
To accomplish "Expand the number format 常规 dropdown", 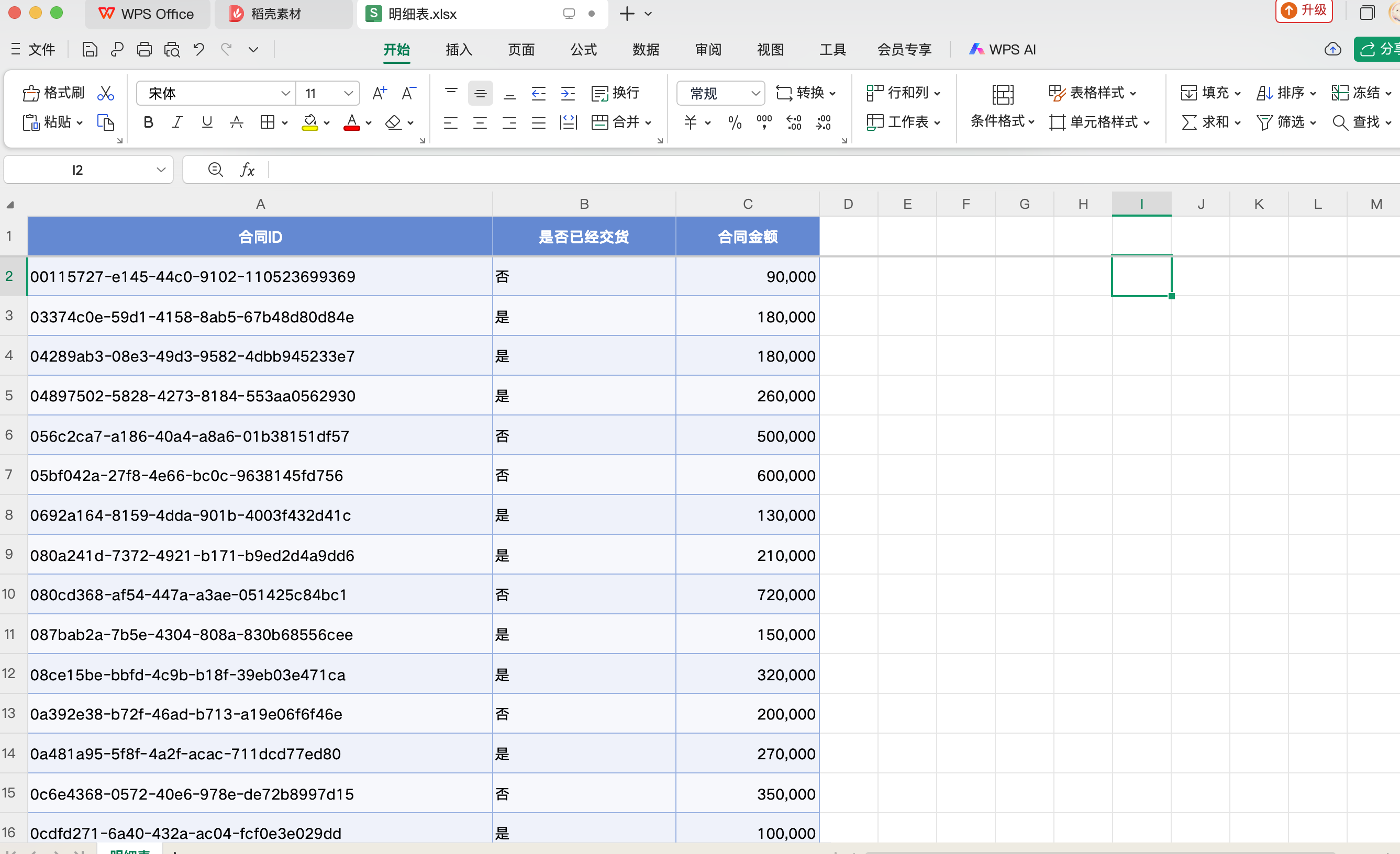I will pyautogui.click(x=755, y=93).
